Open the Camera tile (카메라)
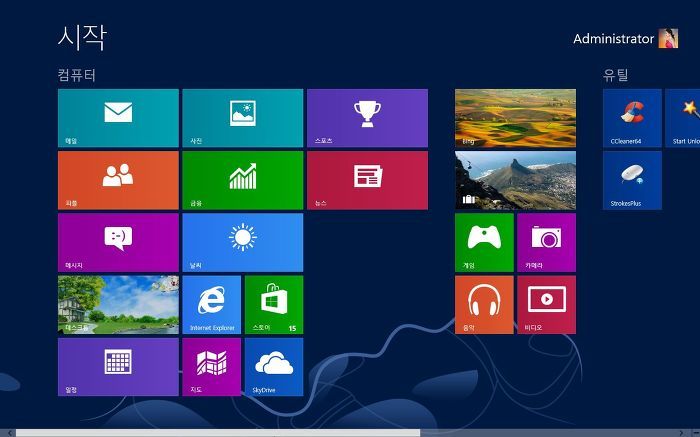700x437 pixels. point(546,242)
